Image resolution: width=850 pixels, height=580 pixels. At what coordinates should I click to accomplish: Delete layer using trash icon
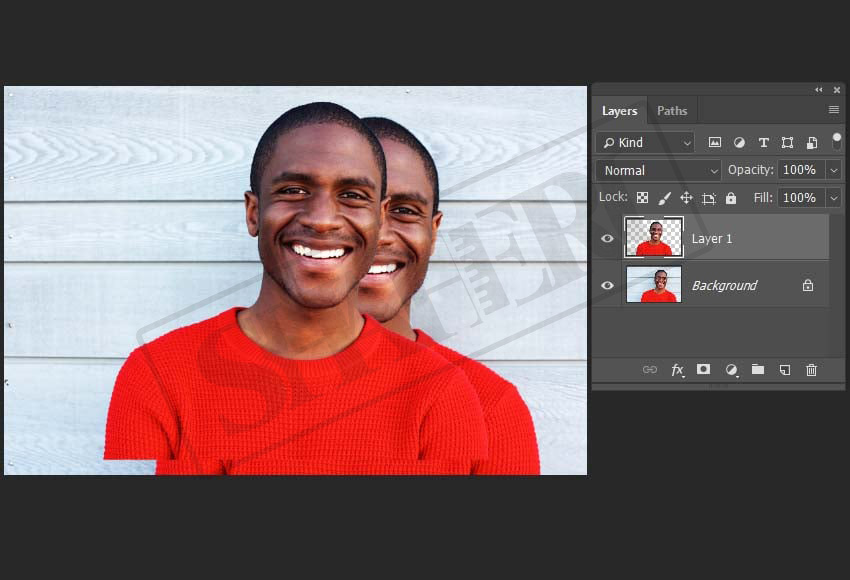click(811, 370)
